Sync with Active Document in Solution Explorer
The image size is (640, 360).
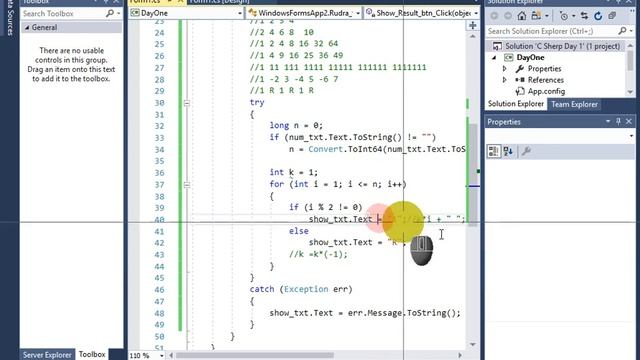(584, 16)
